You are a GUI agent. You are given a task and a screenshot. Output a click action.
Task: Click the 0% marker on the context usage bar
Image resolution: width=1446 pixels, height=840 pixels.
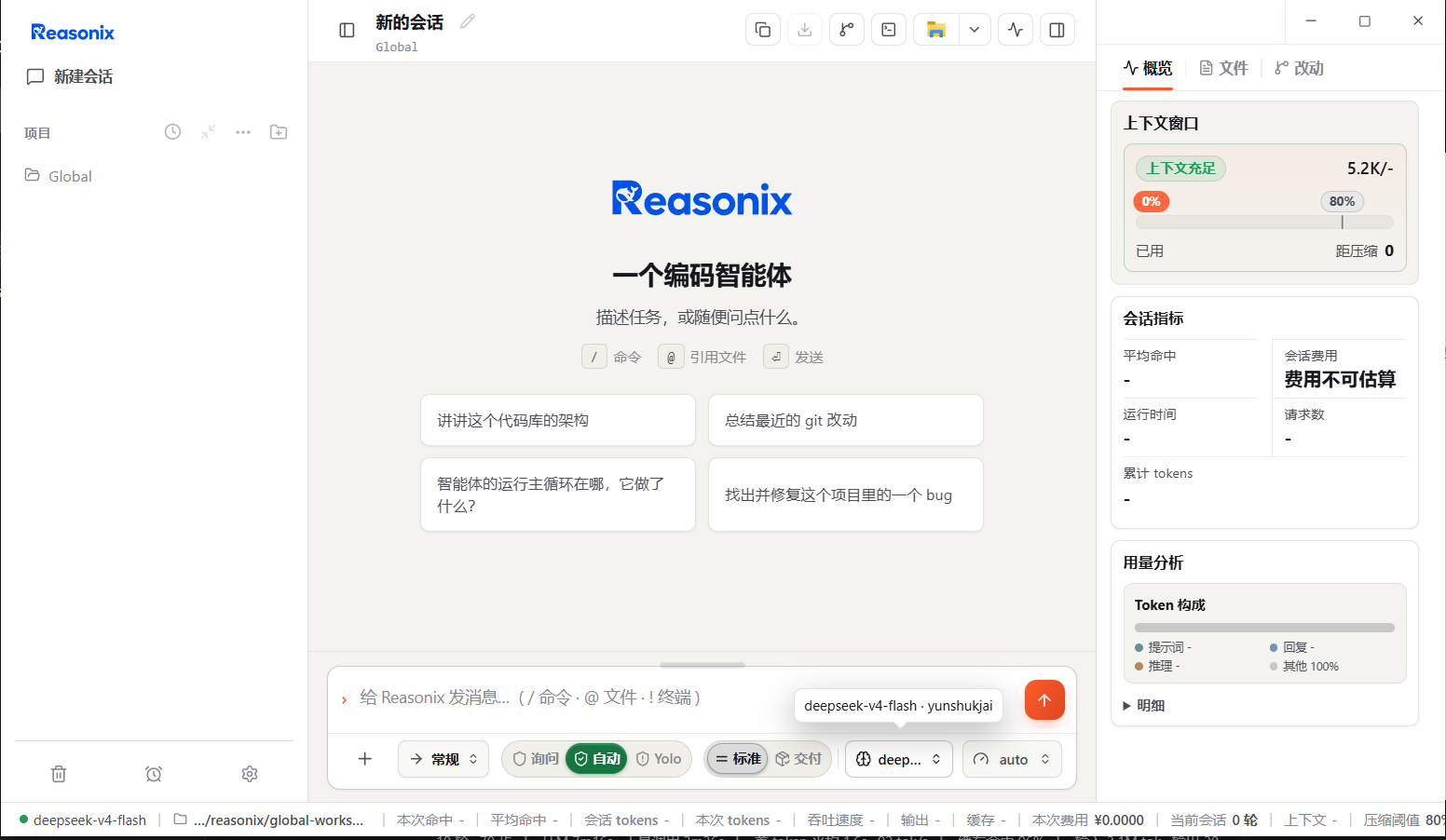click(x=1152, y=201)
